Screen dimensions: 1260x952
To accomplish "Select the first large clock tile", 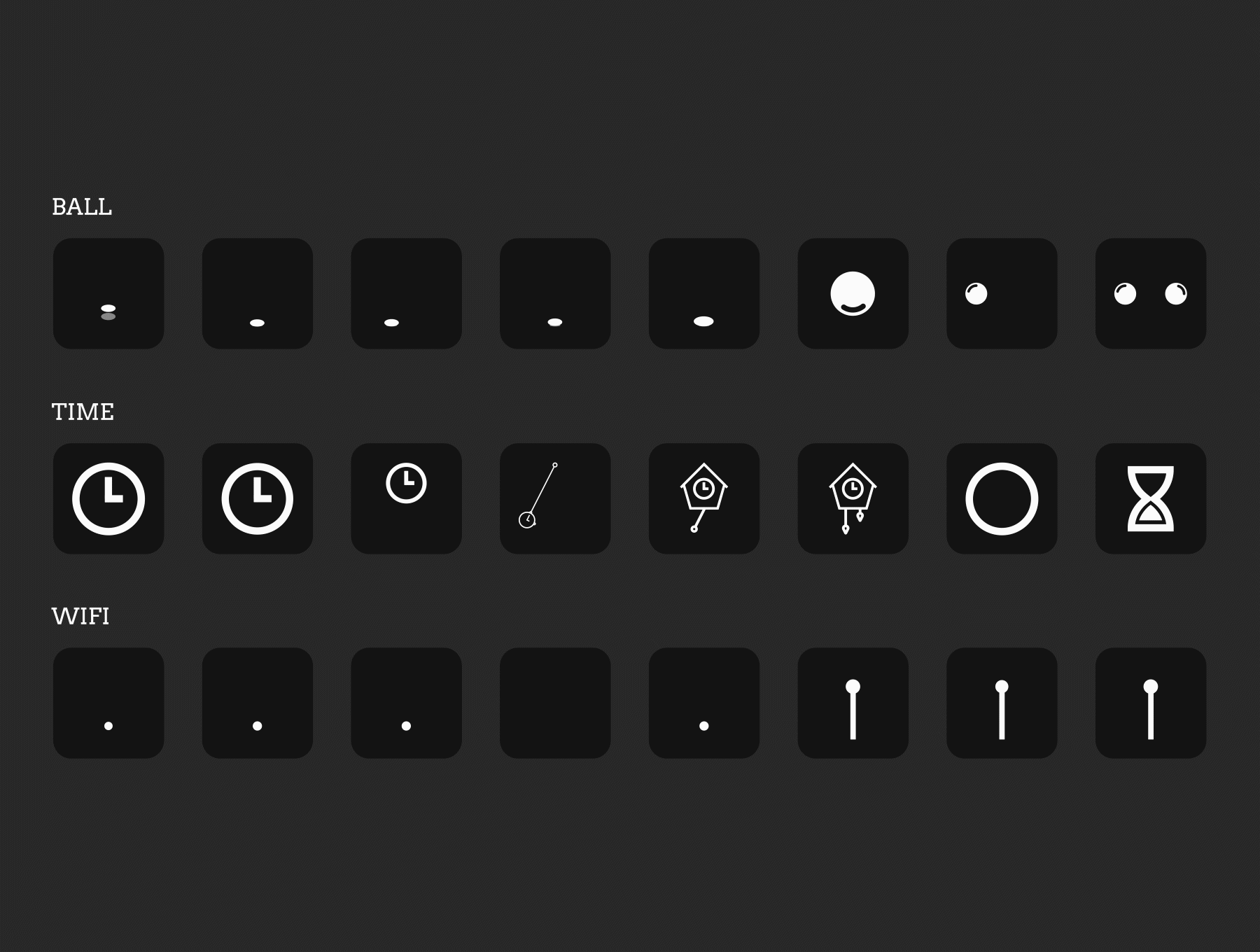I will tap(108, 498).
